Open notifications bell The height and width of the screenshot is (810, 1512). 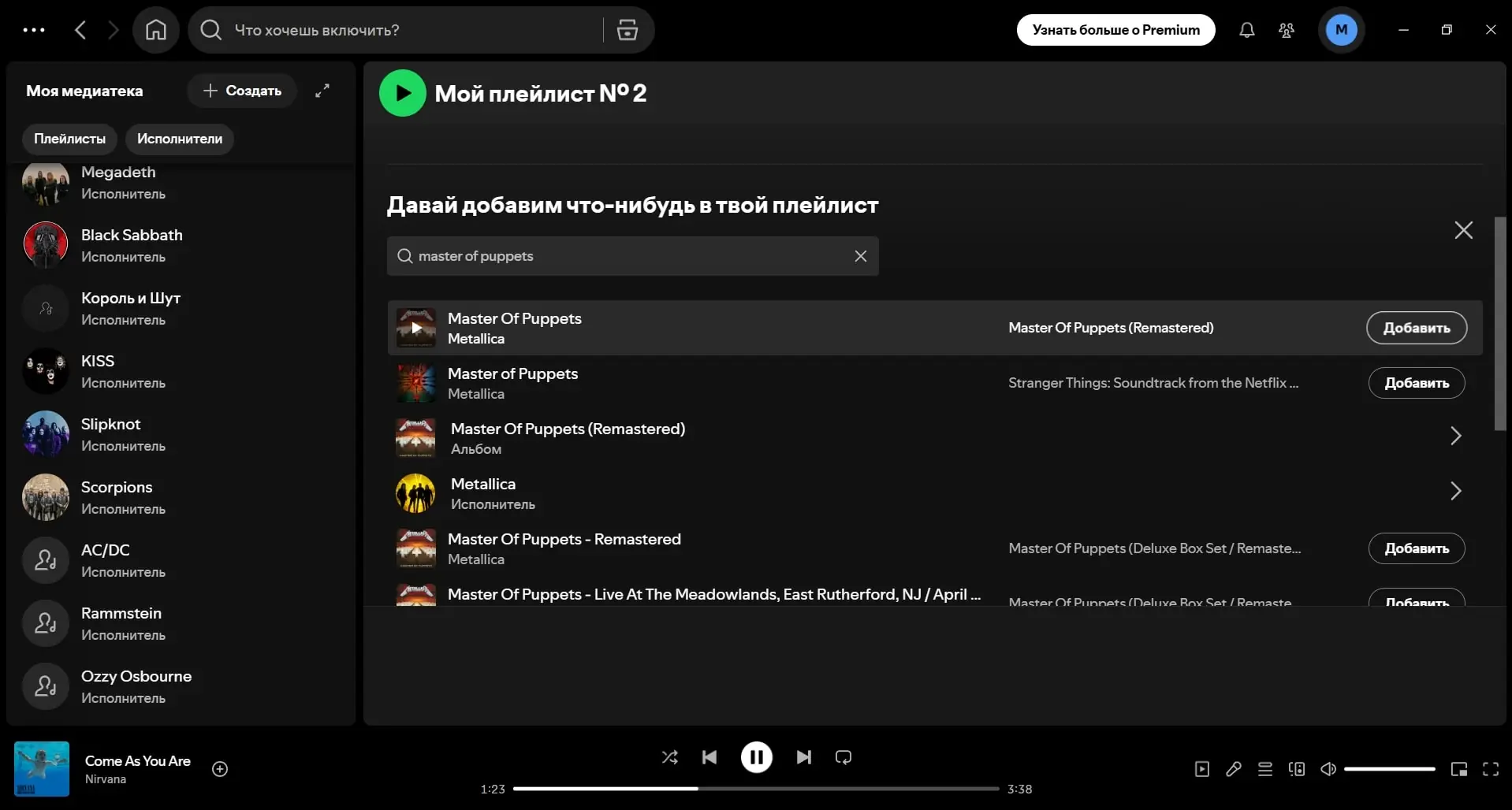pos(1246,30)
